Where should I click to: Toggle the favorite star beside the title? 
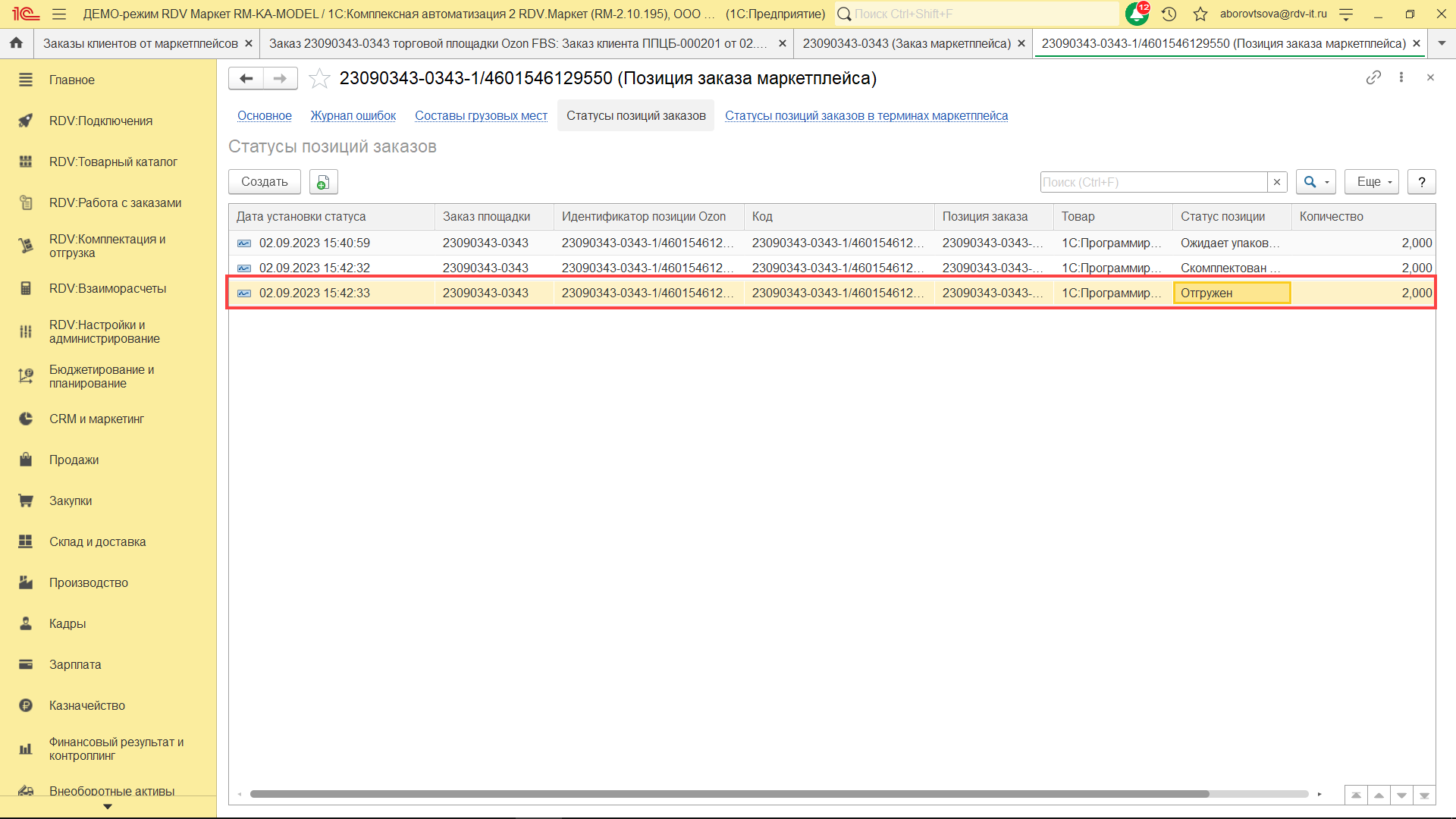point(320,78)
